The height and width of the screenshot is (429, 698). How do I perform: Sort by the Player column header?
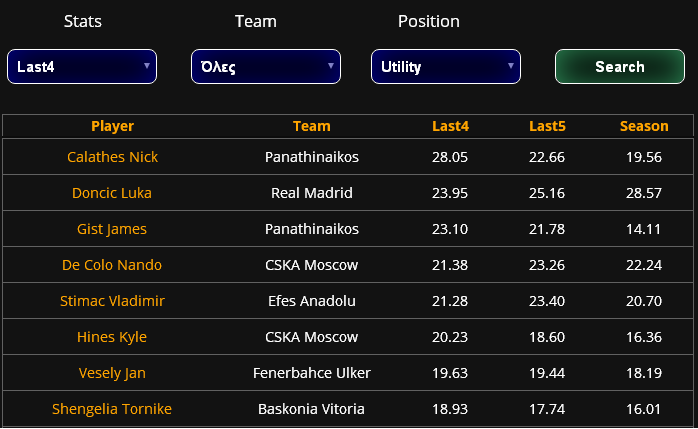[x=112, y=126]
